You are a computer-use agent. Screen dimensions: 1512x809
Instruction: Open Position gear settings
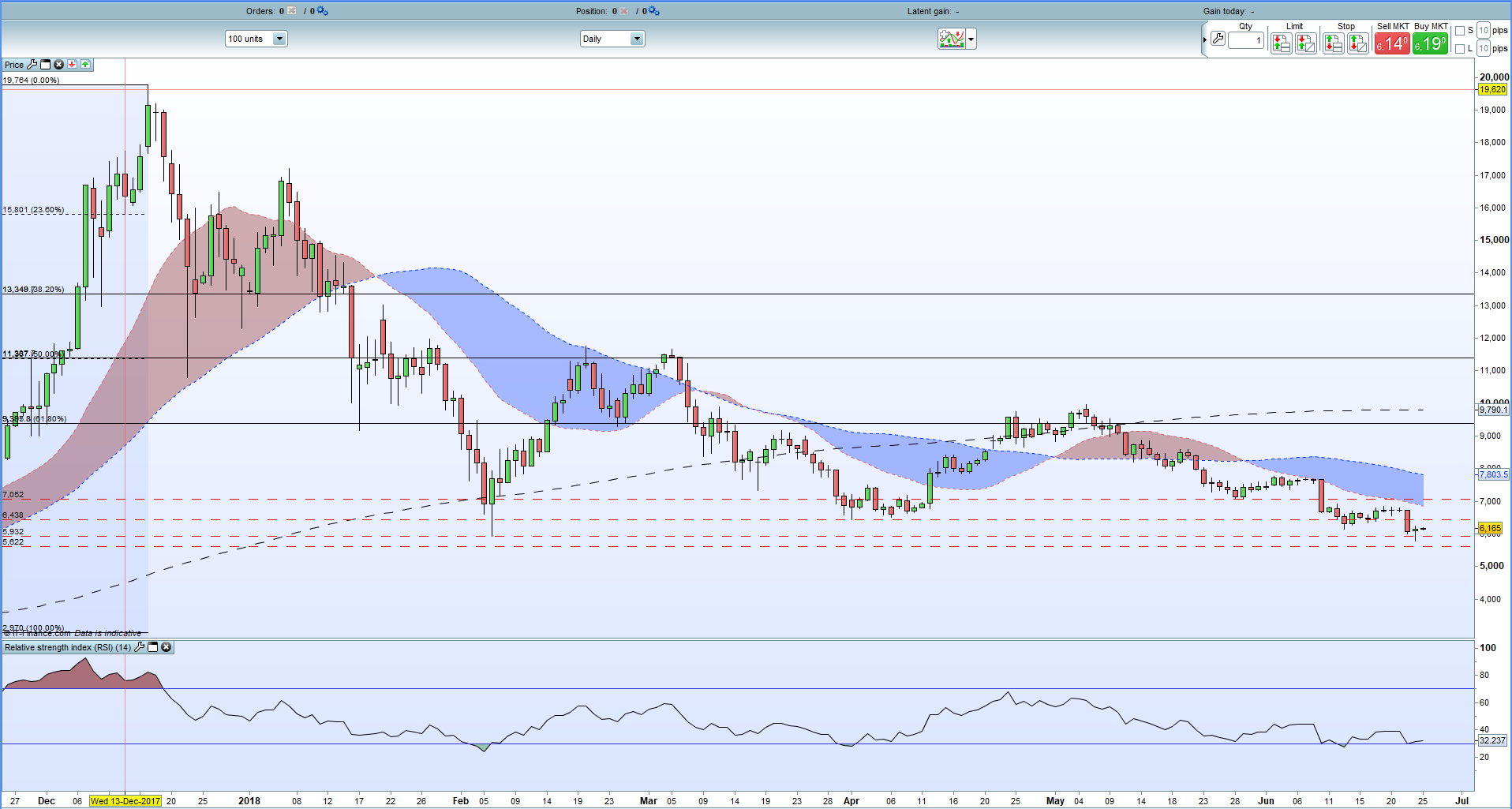tap(654, 11)
